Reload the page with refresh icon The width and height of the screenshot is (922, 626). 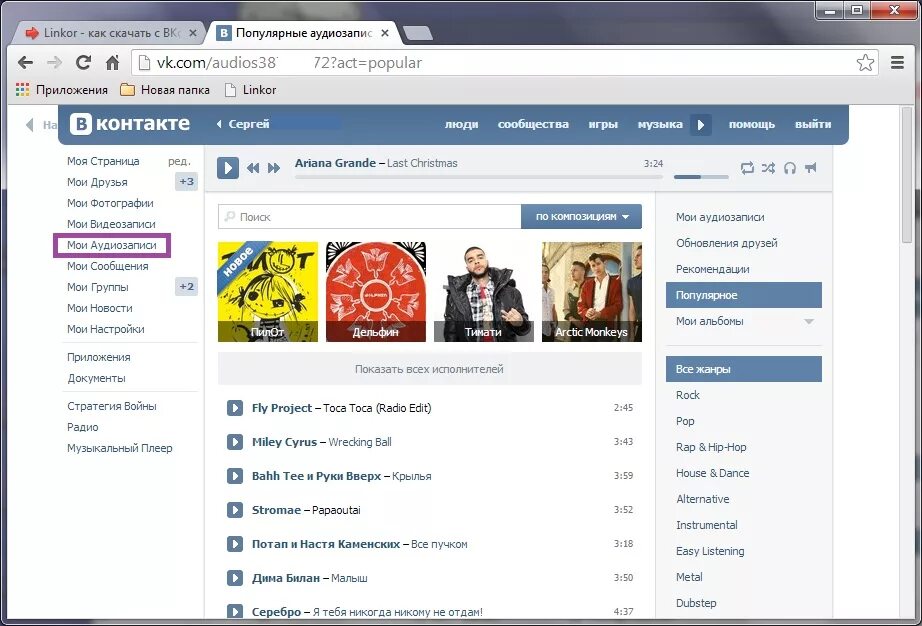[x=83, y=62]
